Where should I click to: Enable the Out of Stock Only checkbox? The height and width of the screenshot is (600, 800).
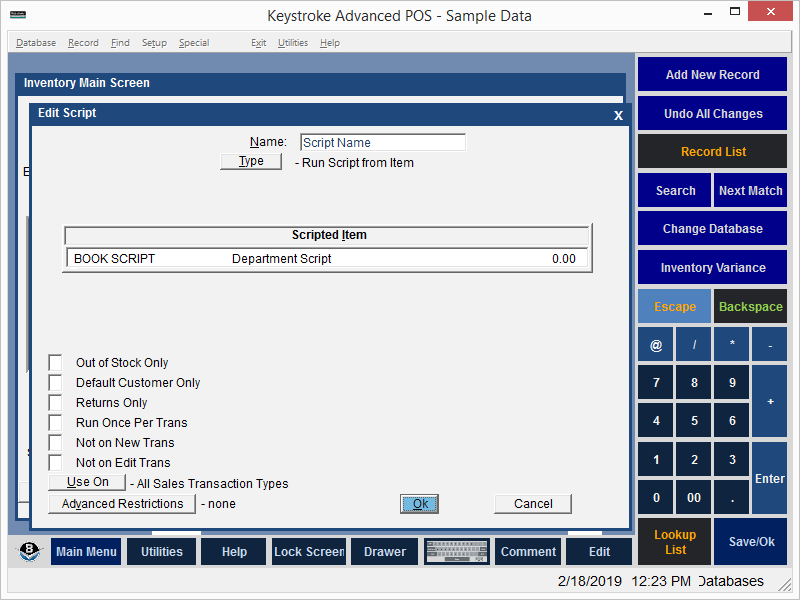tap(55, 362)
